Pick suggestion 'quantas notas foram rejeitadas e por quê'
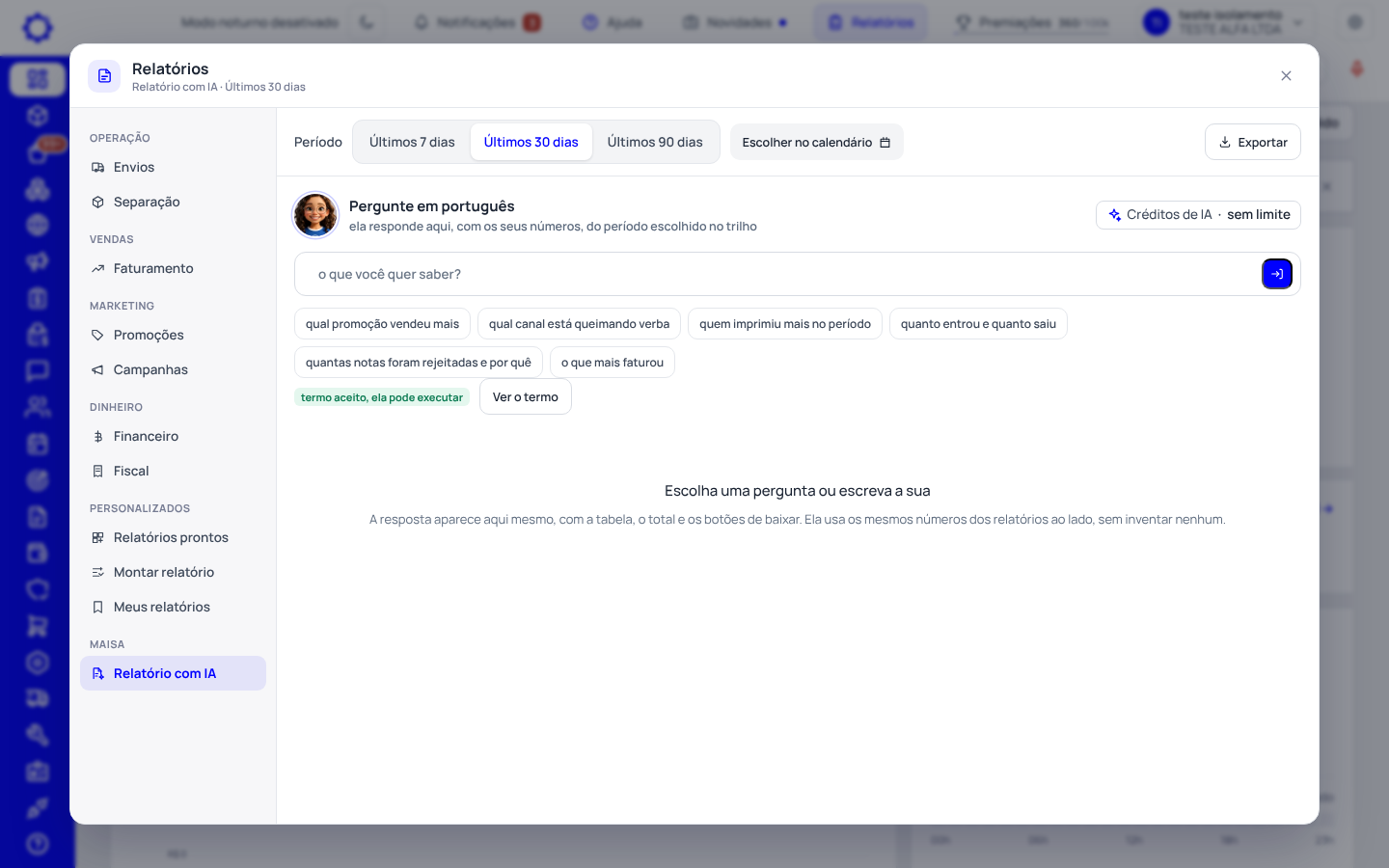1389x868 pixels. click(419, 363)
